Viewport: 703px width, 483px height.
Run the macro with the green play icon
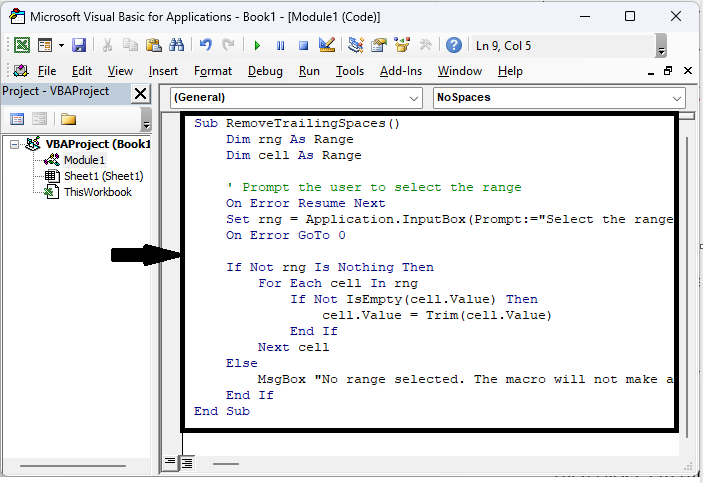tap(257, 46)
